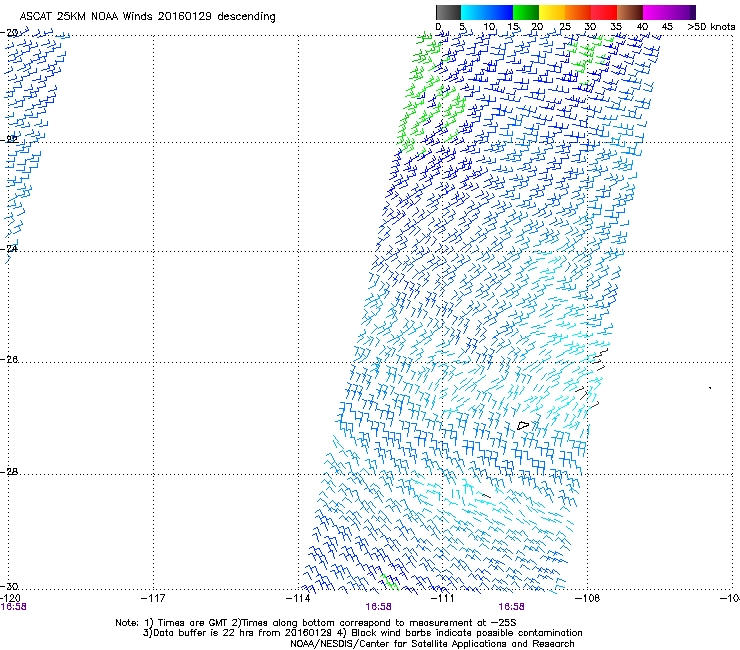Image resolution: width=740 pixels, height=650 pixels.
Task: Click the -114 longitude axis label
Action: point(298,598)
